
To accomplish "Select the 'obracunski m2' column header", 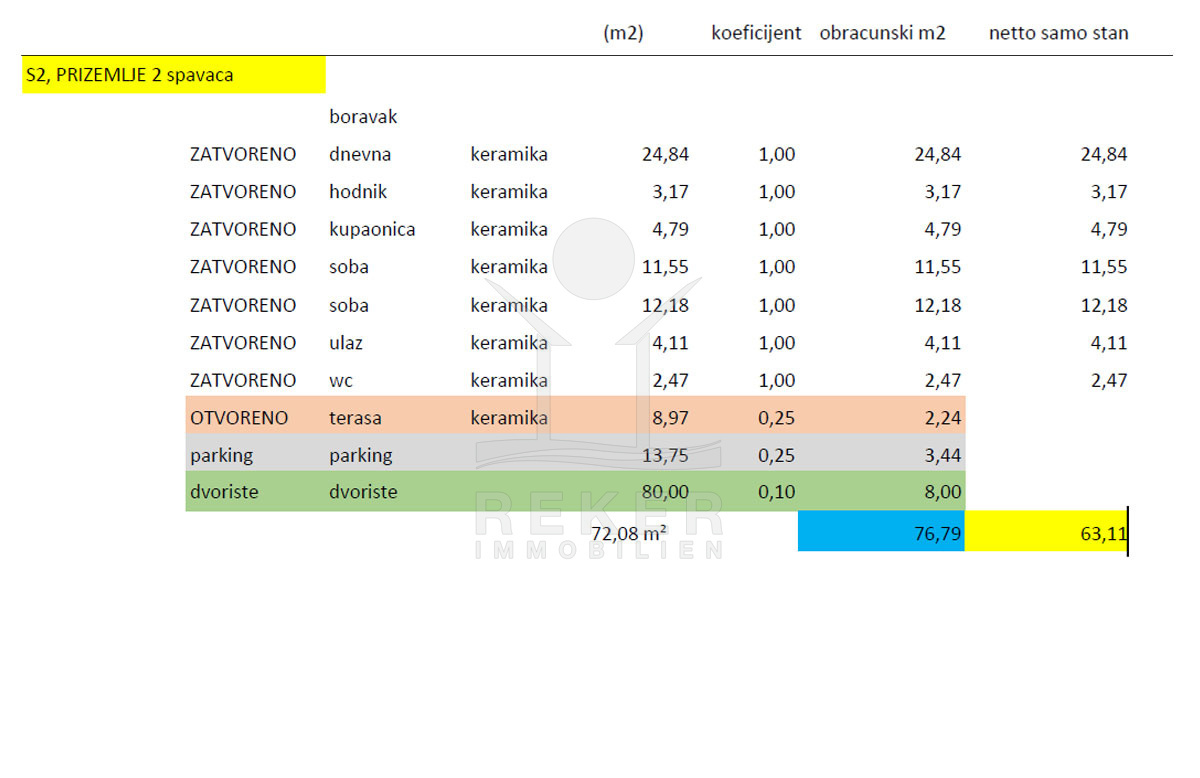I will click(882, 33).
